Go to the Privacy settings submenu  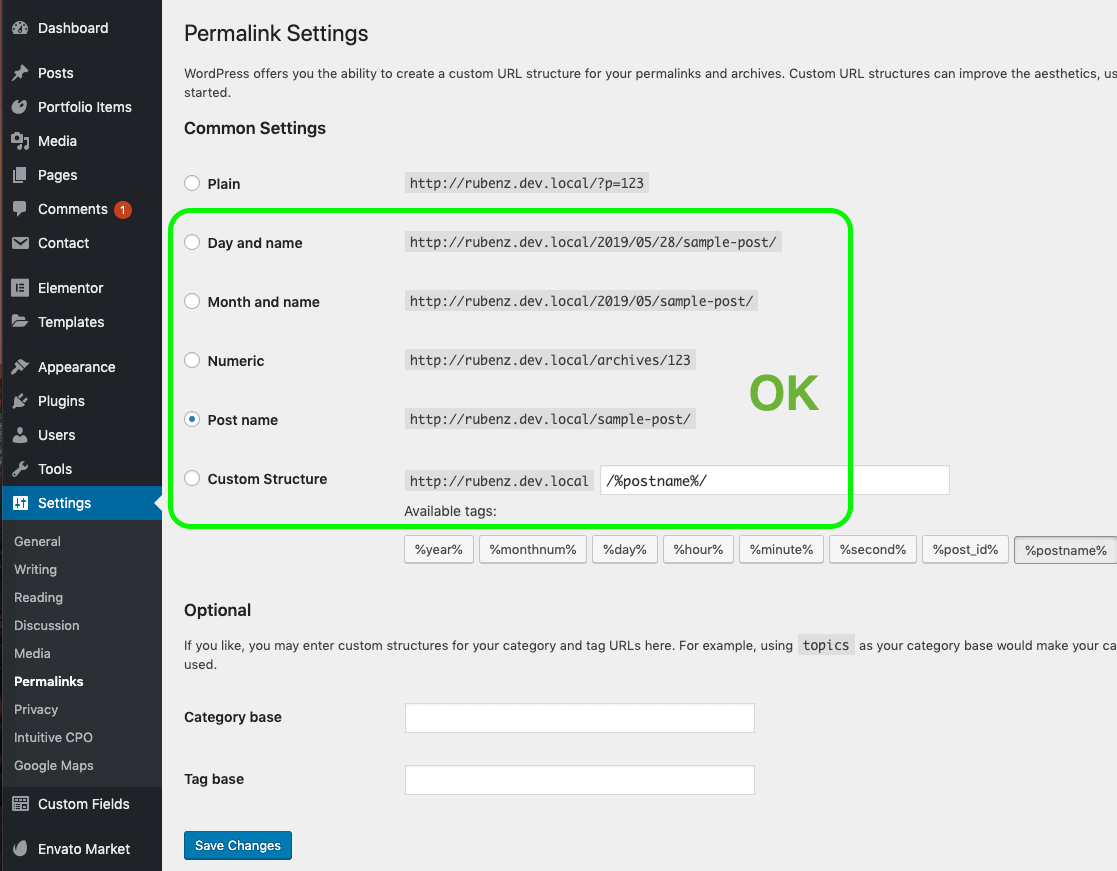[x=36, y=709]
